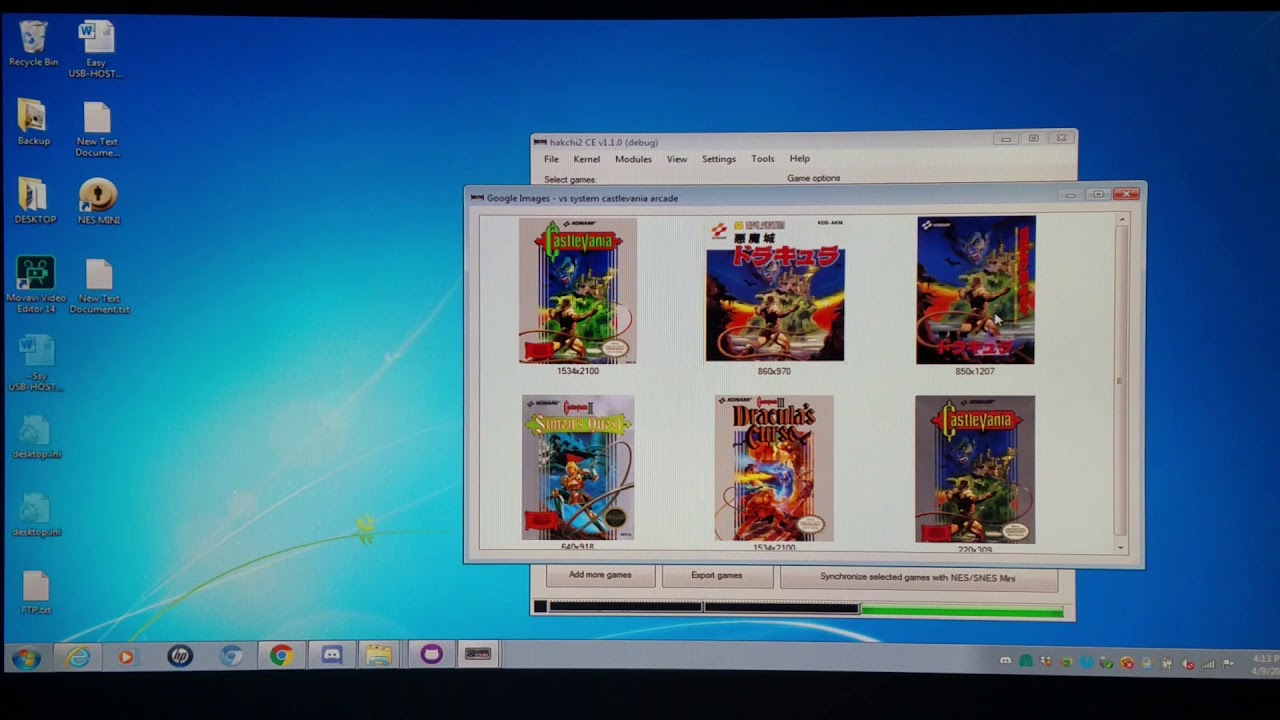Open the Windows Start orb
The height and width of the screenshot is (720, 1280).
26,658
